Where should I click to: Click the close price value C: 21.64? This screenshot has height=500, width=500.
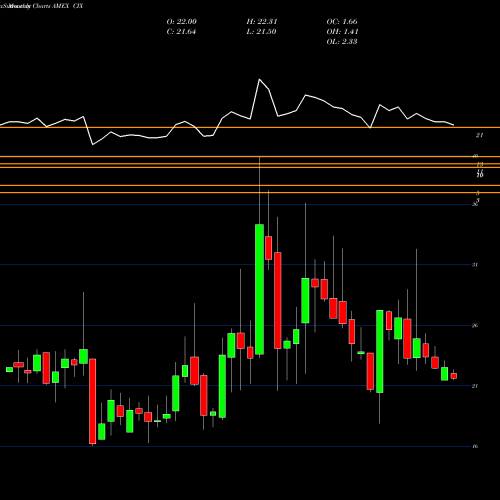(x=181, y=32)
